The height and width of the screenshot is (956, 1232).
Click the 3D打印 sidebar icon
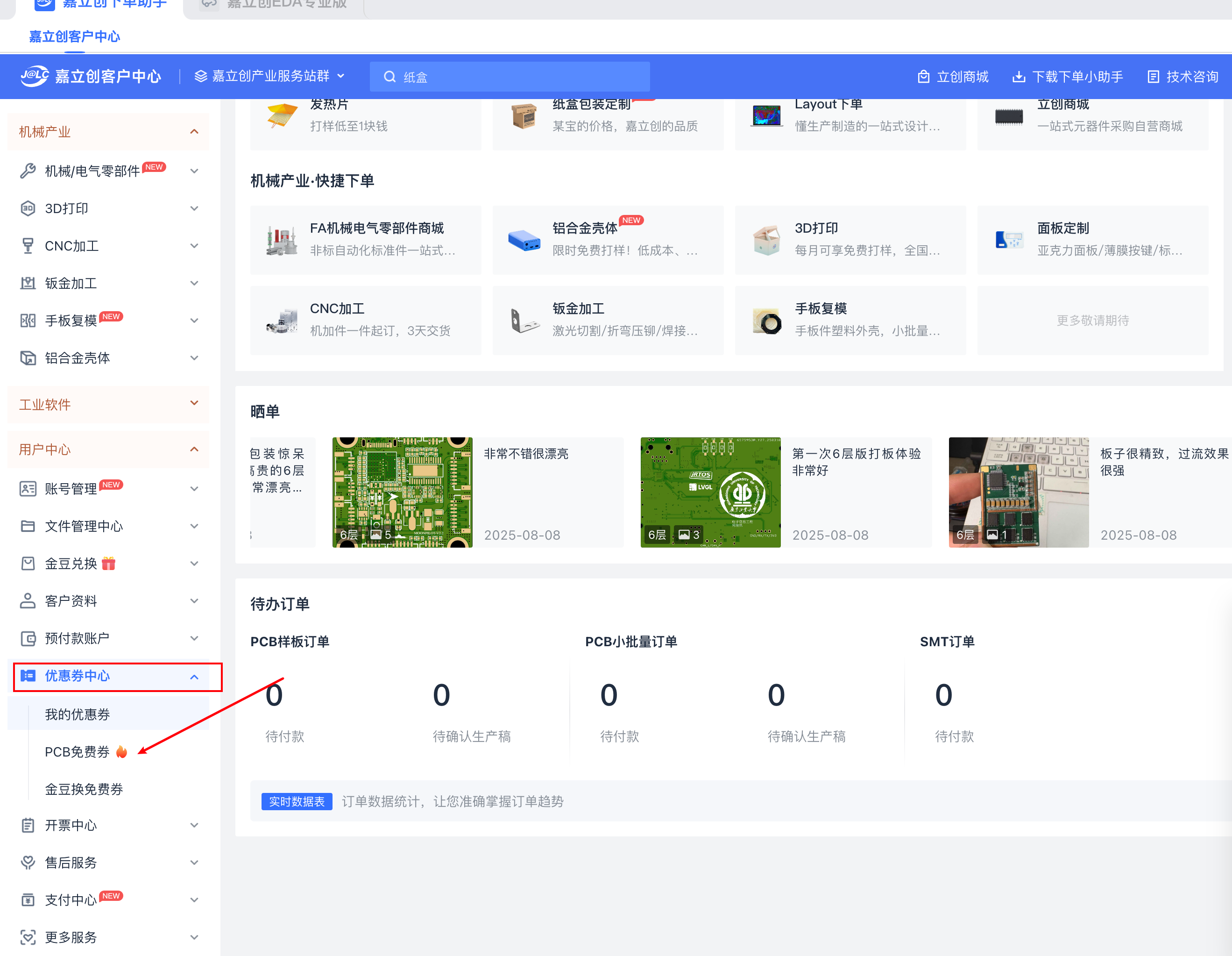[x=28, y=208]
